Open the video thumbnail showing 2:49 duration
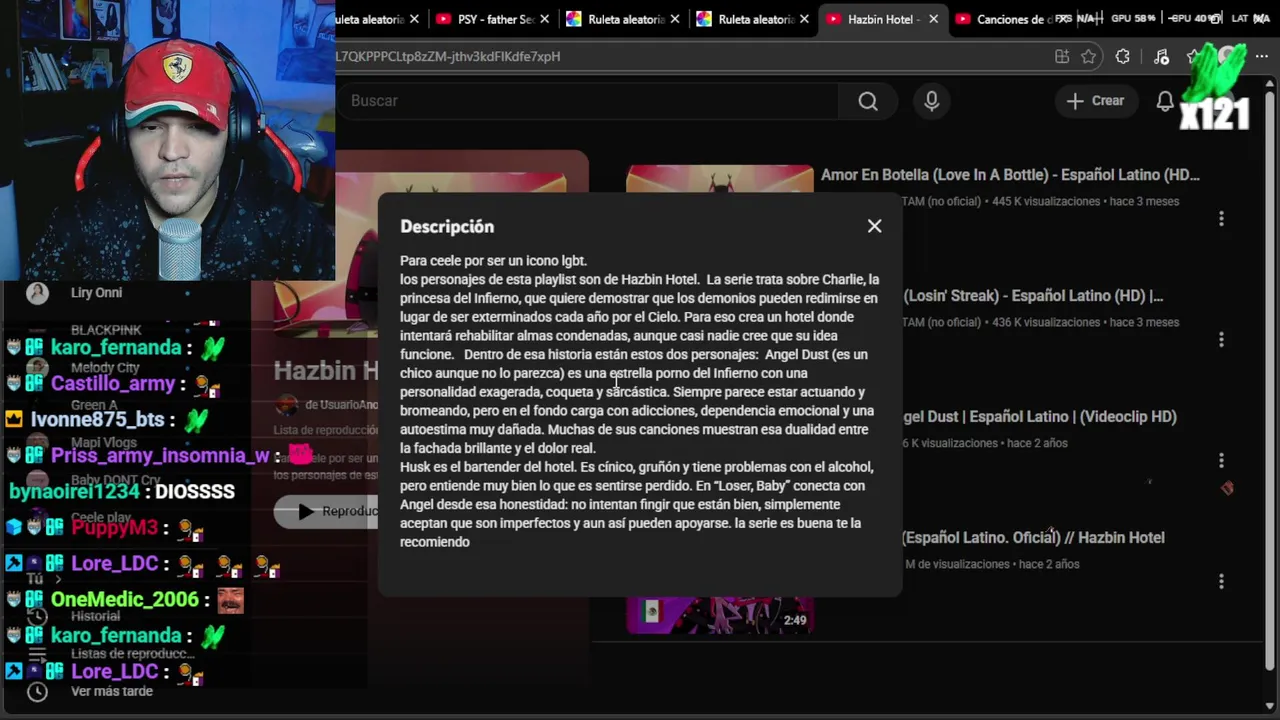The height and width of the screenshot is (720, 1280). point(720,615)
